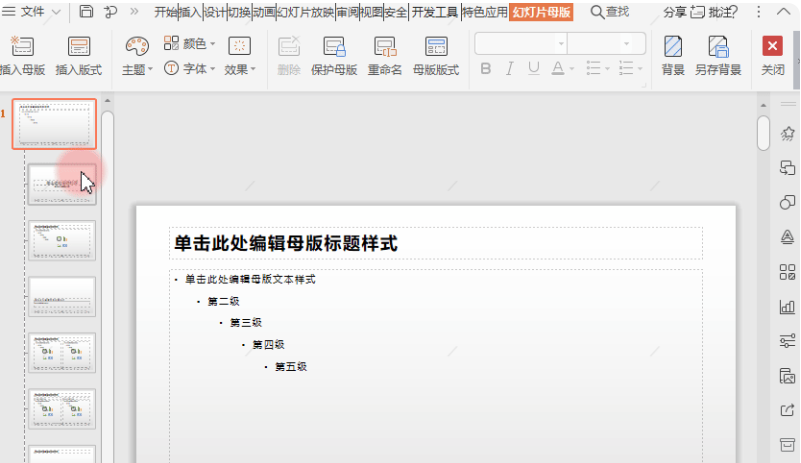Click the Share (分享) button
The height and width of the screenshot is (463, 801).
click(x=675, y=12)
